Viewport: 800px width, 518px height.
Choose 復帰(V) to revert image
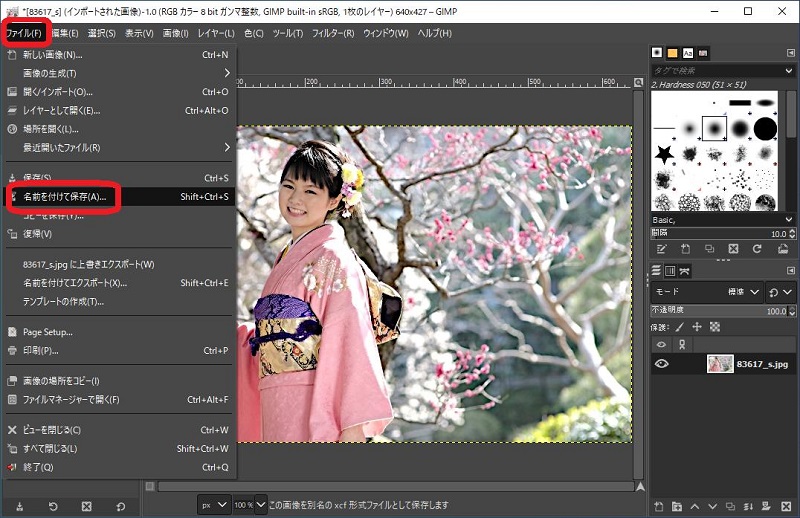pos(118,234)
